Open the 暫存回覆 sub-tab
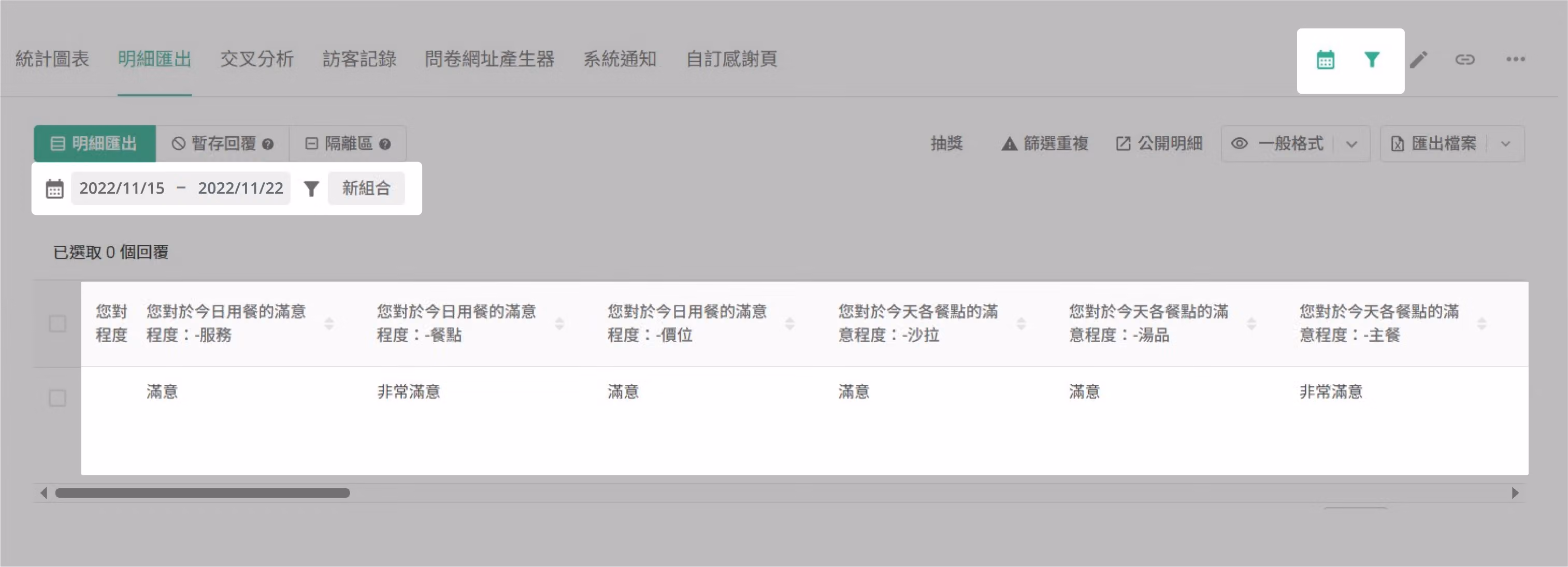The width and height of the screenshot is (1568, 567). coord(222,143)
